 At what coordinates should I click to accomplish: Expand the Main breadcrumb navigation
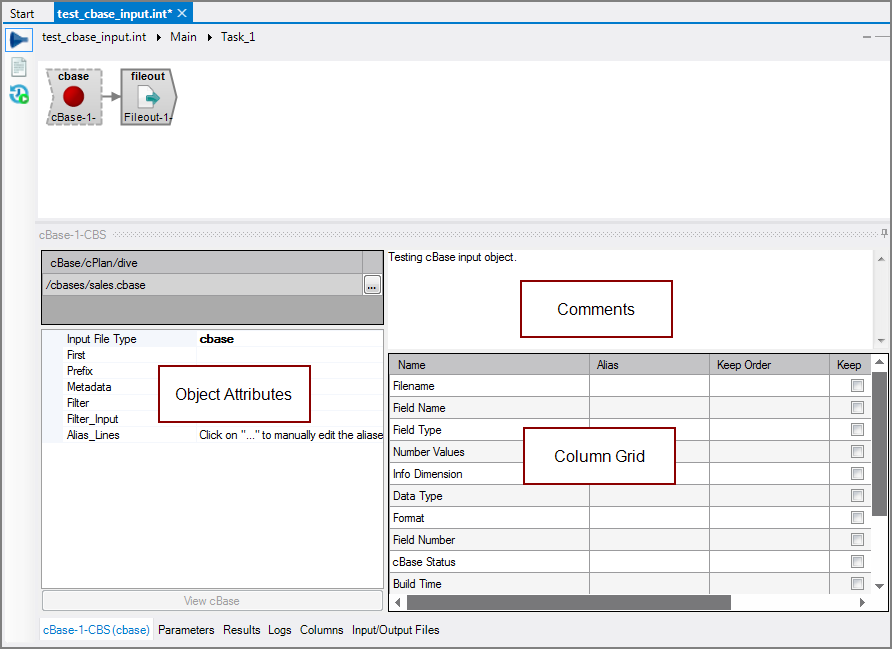[183, 36]
